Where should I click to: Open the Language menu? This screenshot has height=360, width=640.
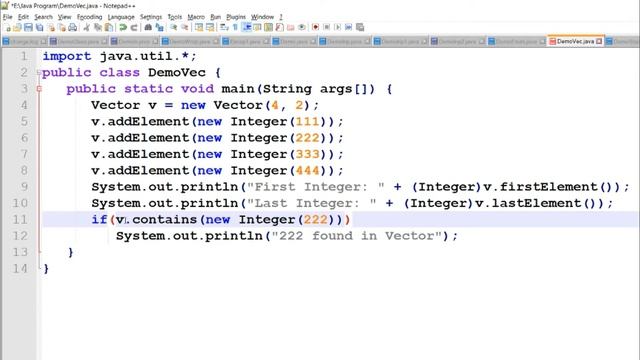pyautogui.click(x=121, y=17)
